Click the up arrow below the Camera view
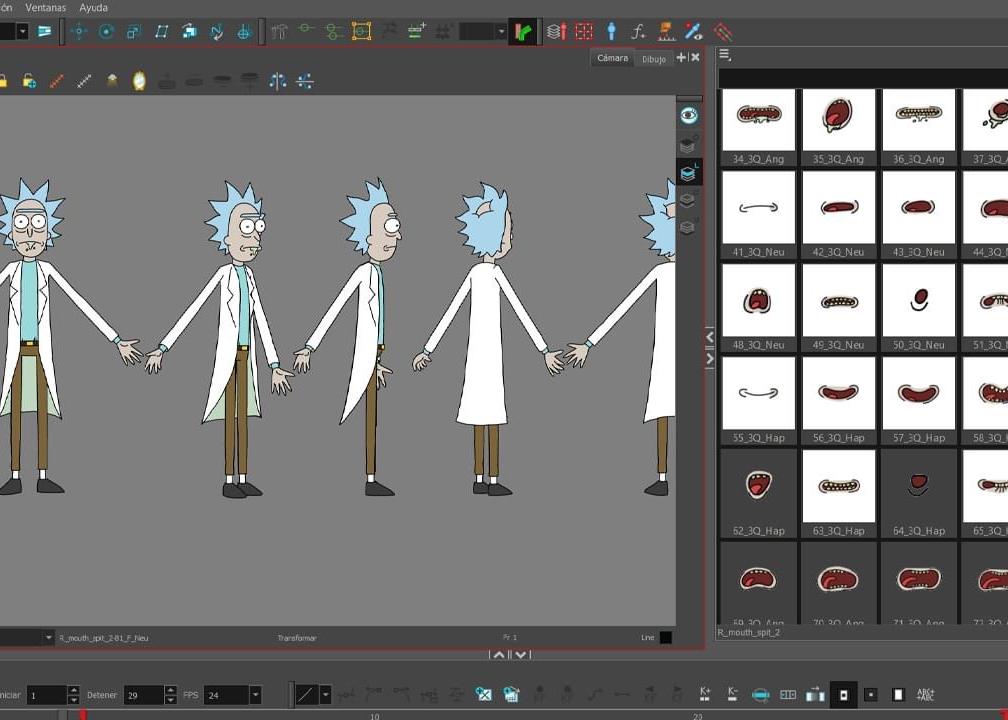Screen dimensions: 1008x720 pos(498,655)
